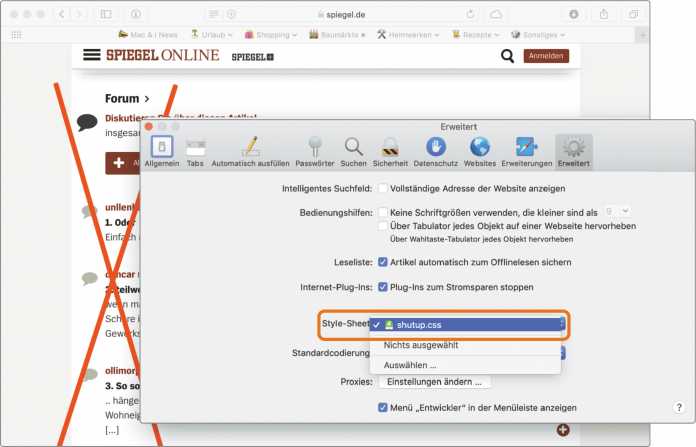Open the minimum font size dropdown
Image resolution: width=696 pixels, height=447 pixels.
tap(617, 211)
